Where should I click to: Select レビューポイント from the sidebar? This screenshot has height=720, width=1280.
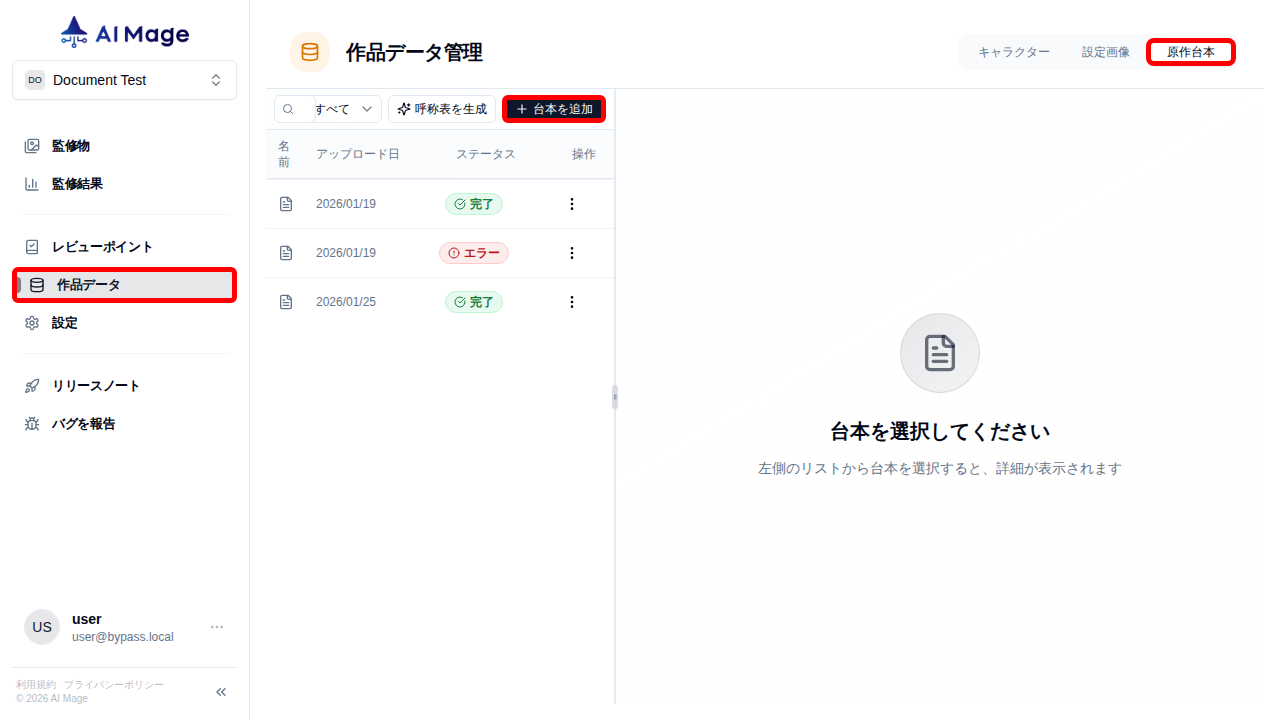(90, 246)
